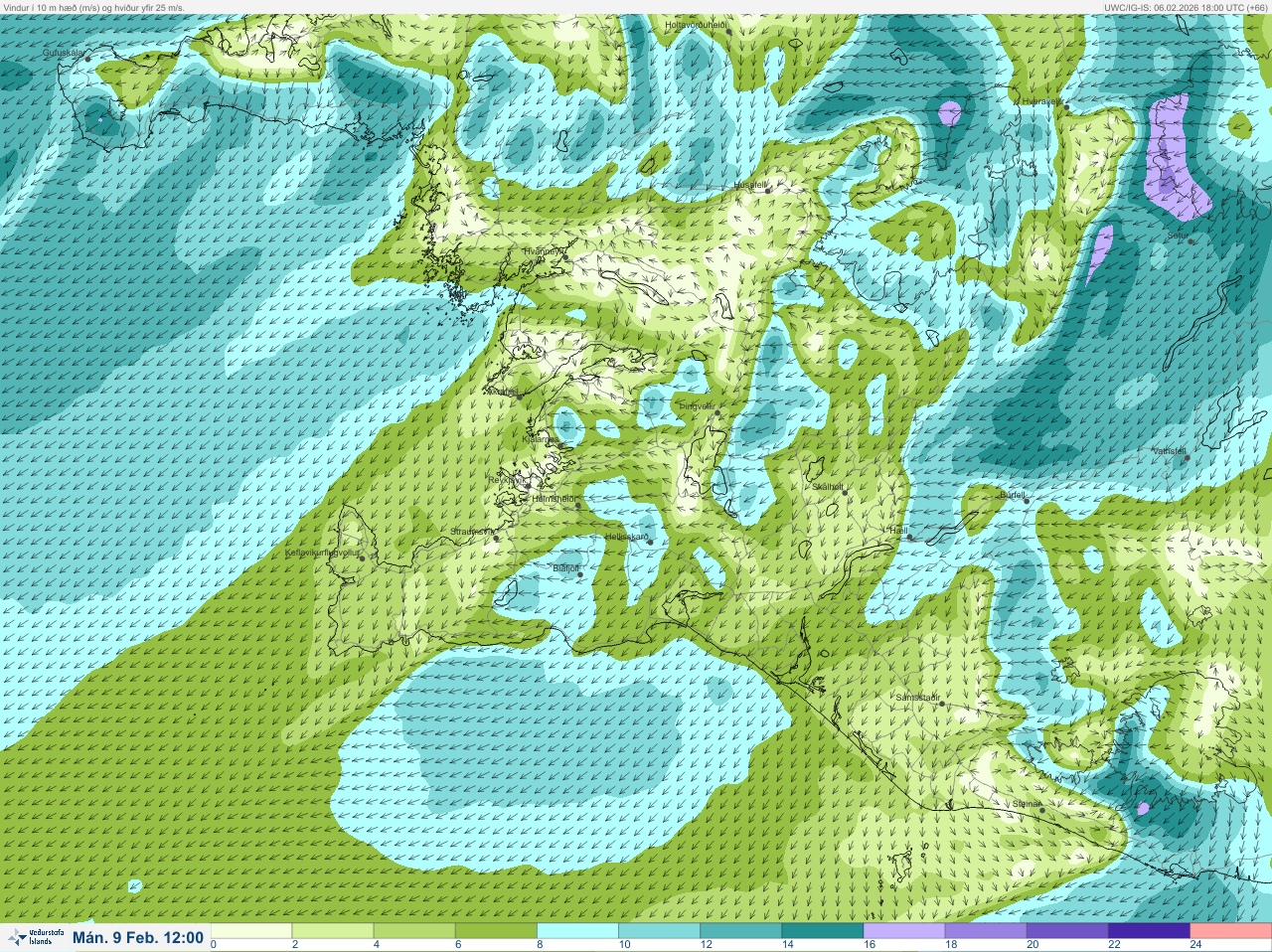Select the 6–8 m/s green legend color

(x=497, y=931)
